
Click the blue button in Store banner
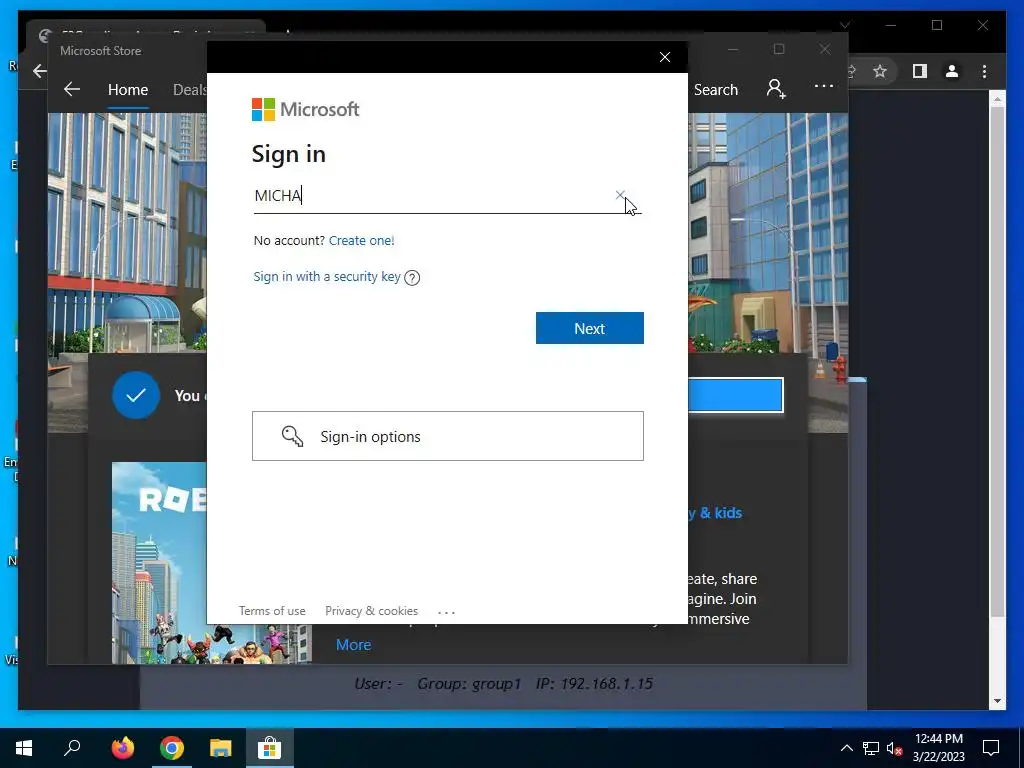(735, 395)
